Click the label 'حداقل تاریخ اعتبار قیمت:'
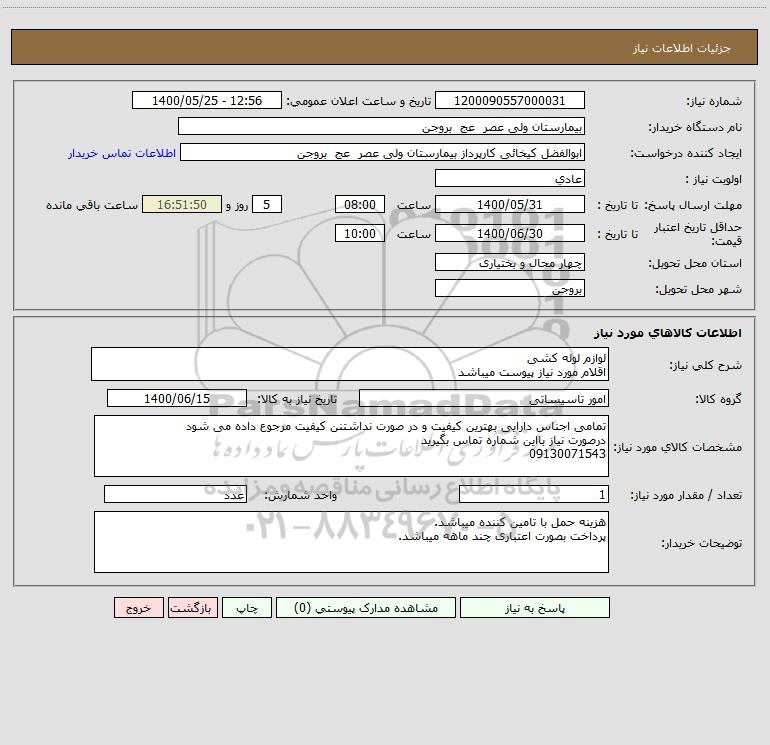The image size is (770, 745). (x=698, y=234)
